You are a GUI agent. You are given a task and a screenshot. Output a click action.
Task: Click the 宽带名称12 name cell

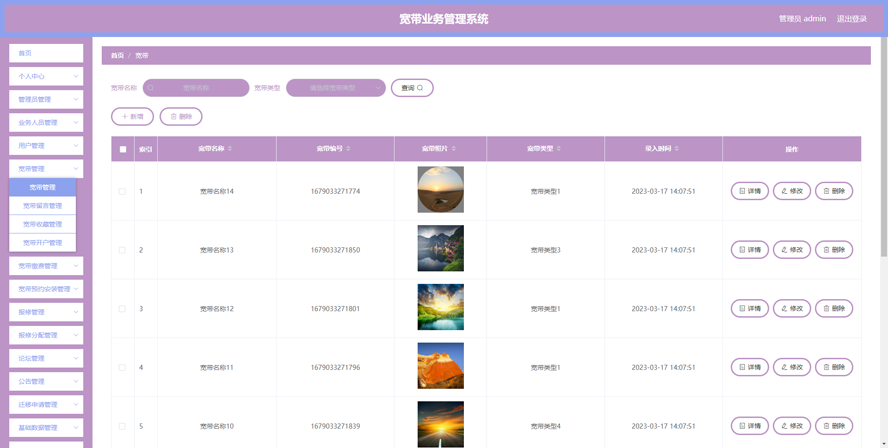point(217,309)
